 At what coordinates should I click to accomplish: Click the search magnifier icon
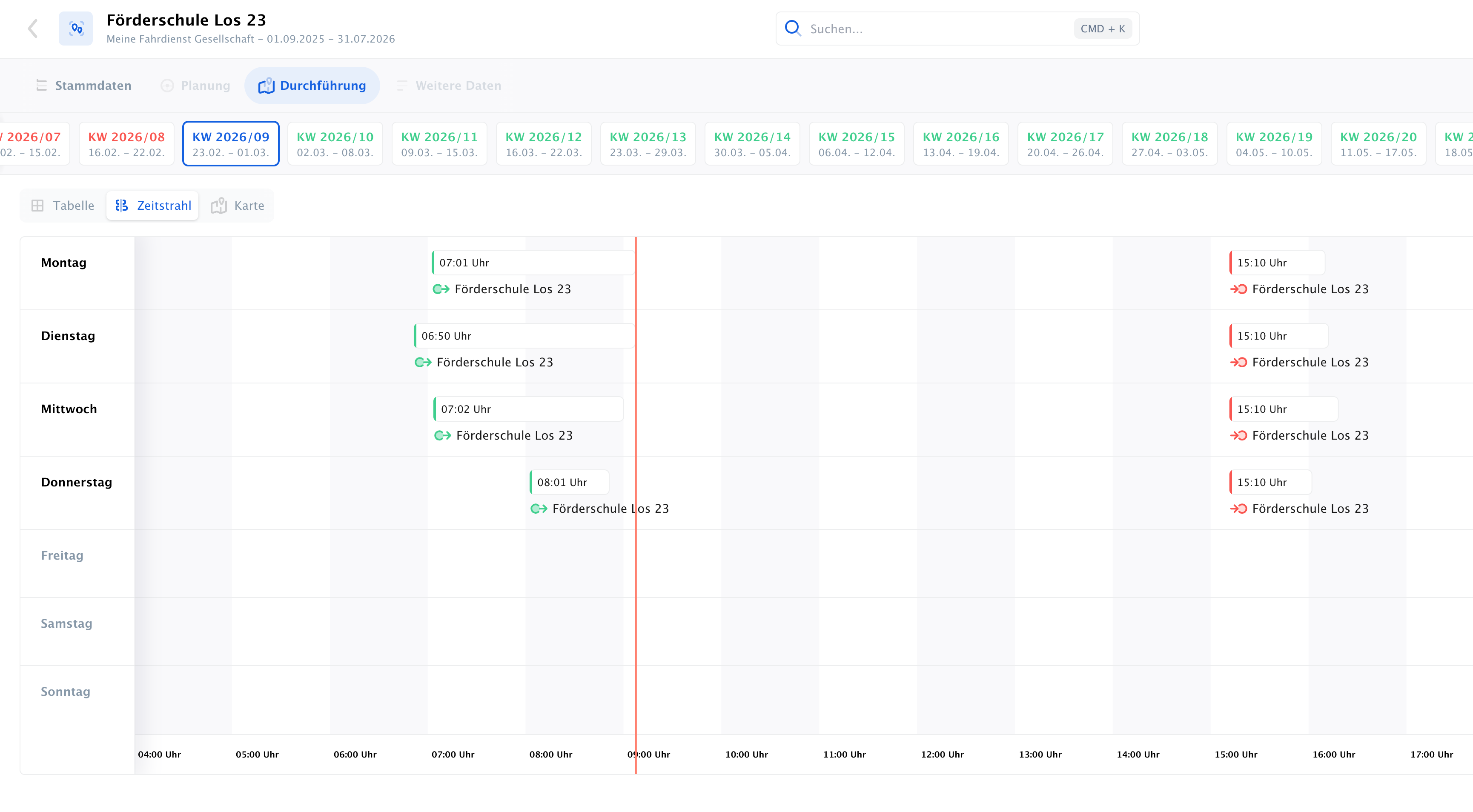[x=793, y=28]
